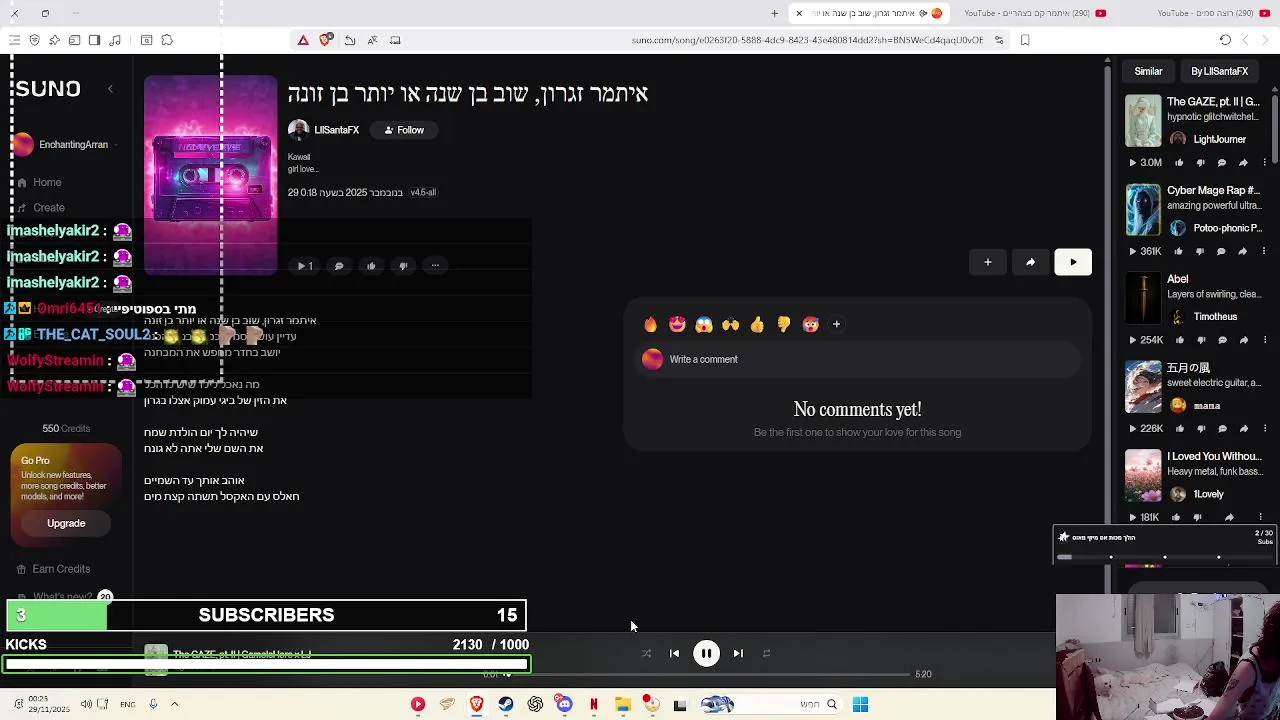Image resolution: width=1280 pixels, height=720 pixels.
Task: Bookmark this page
Action: 1025,40
